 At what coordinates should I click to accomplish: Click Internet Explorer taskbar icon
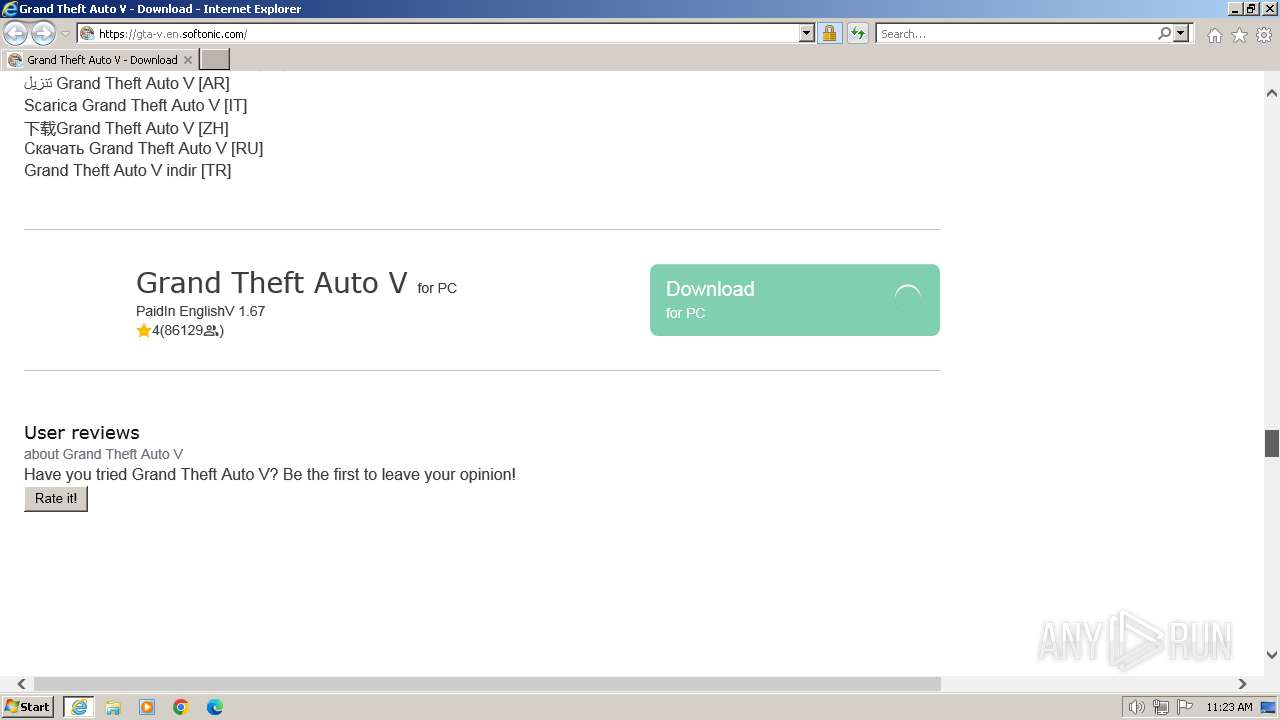click(x=79, y=707)
